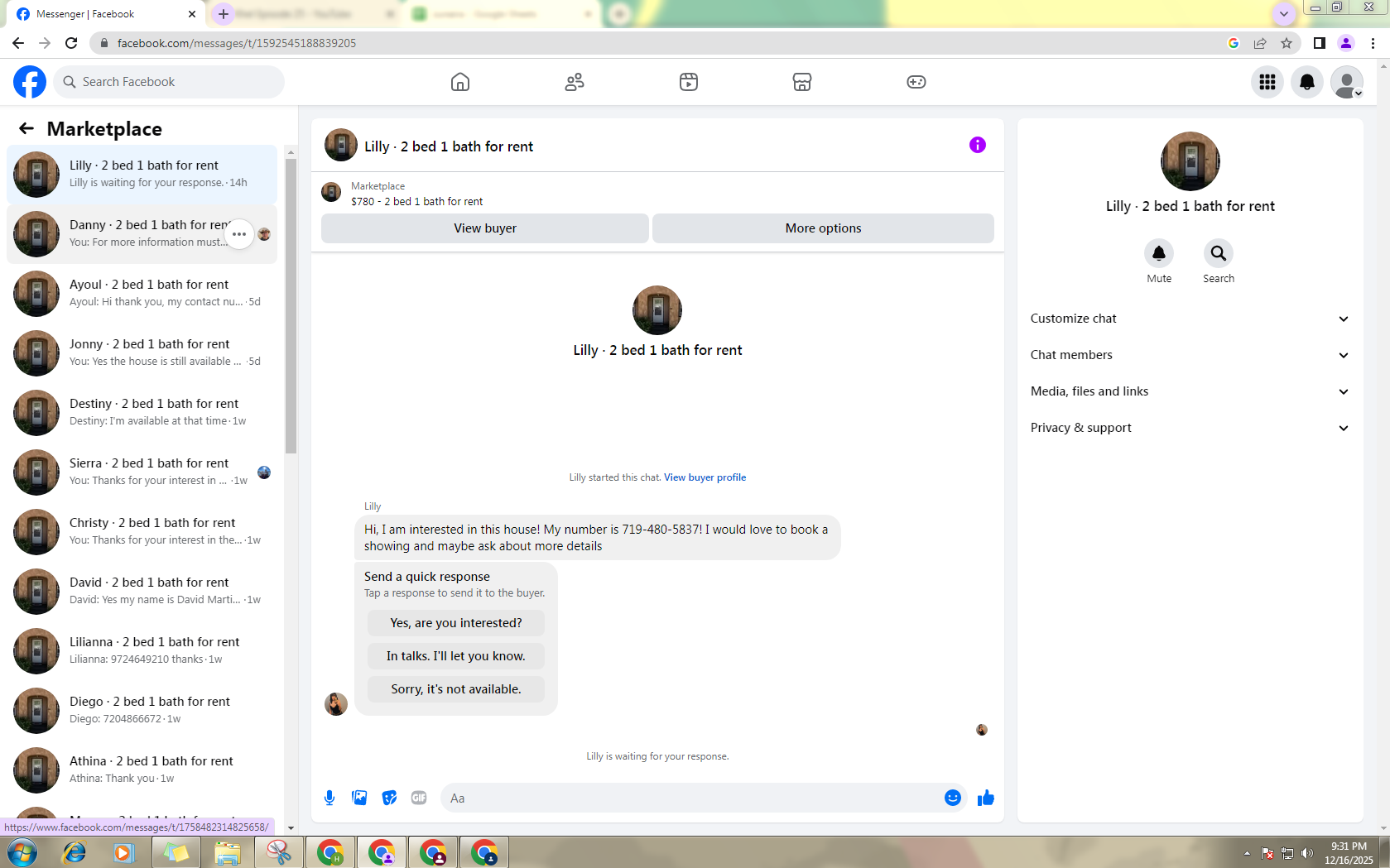Click the conversation list scrollbar
This screenshot has width=1390, height=868.
click(291, 306)
